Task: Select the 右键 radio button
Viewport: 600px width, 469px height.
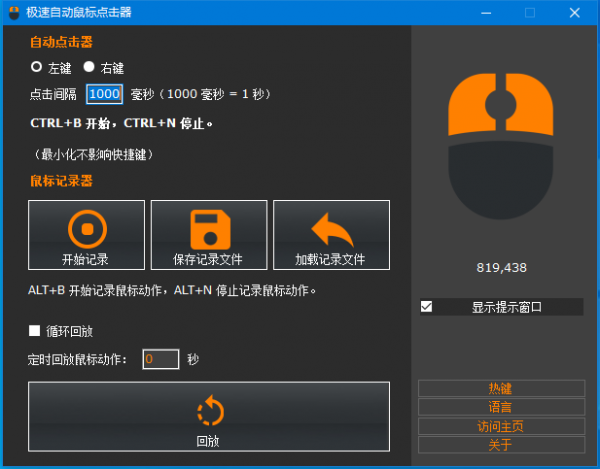Action: coord(89,67)
